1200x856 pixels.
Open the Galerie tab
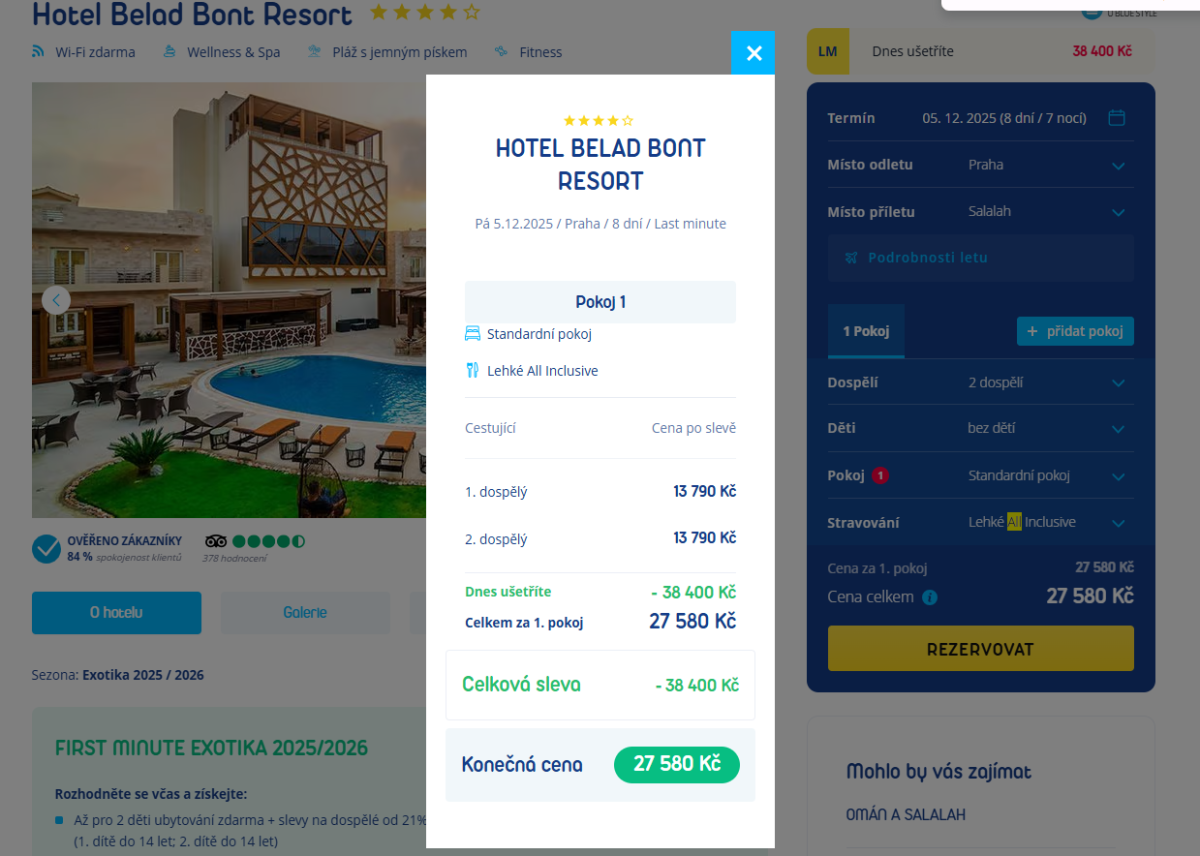pos(305,613)
